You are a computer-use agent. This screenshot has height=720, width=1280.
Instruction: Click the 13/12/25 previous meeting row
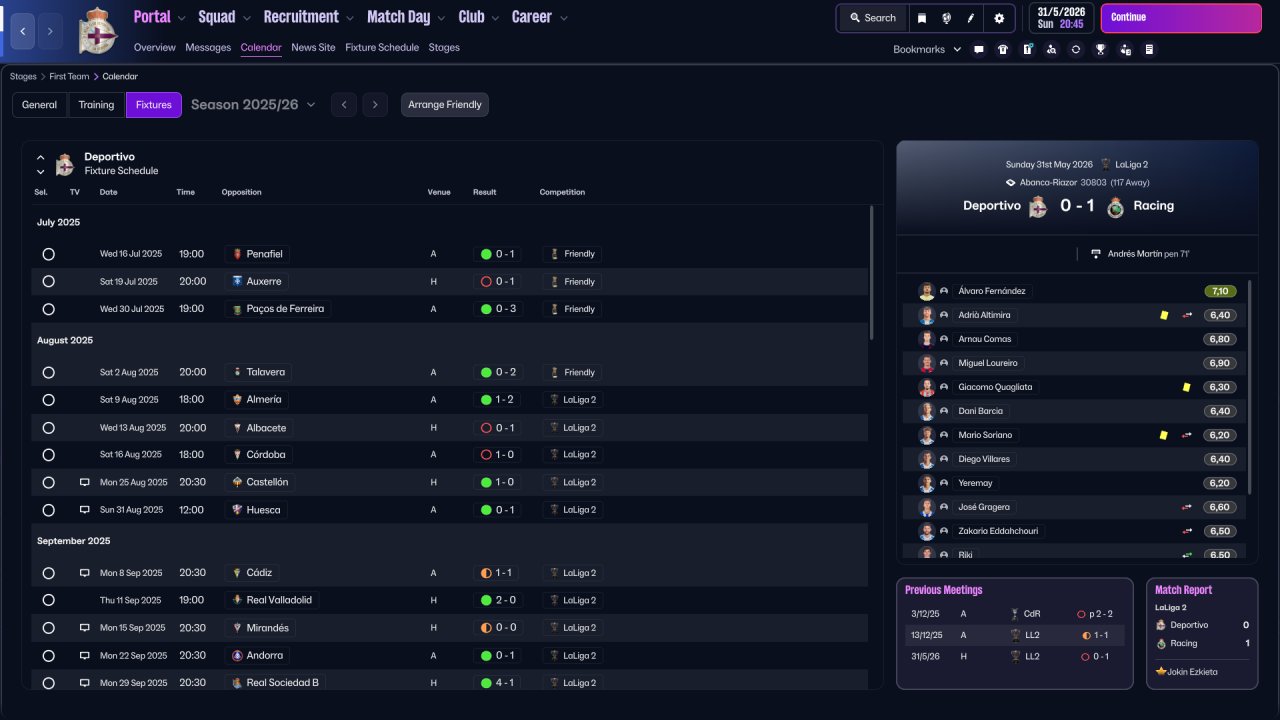click(x=1014, y=635)
